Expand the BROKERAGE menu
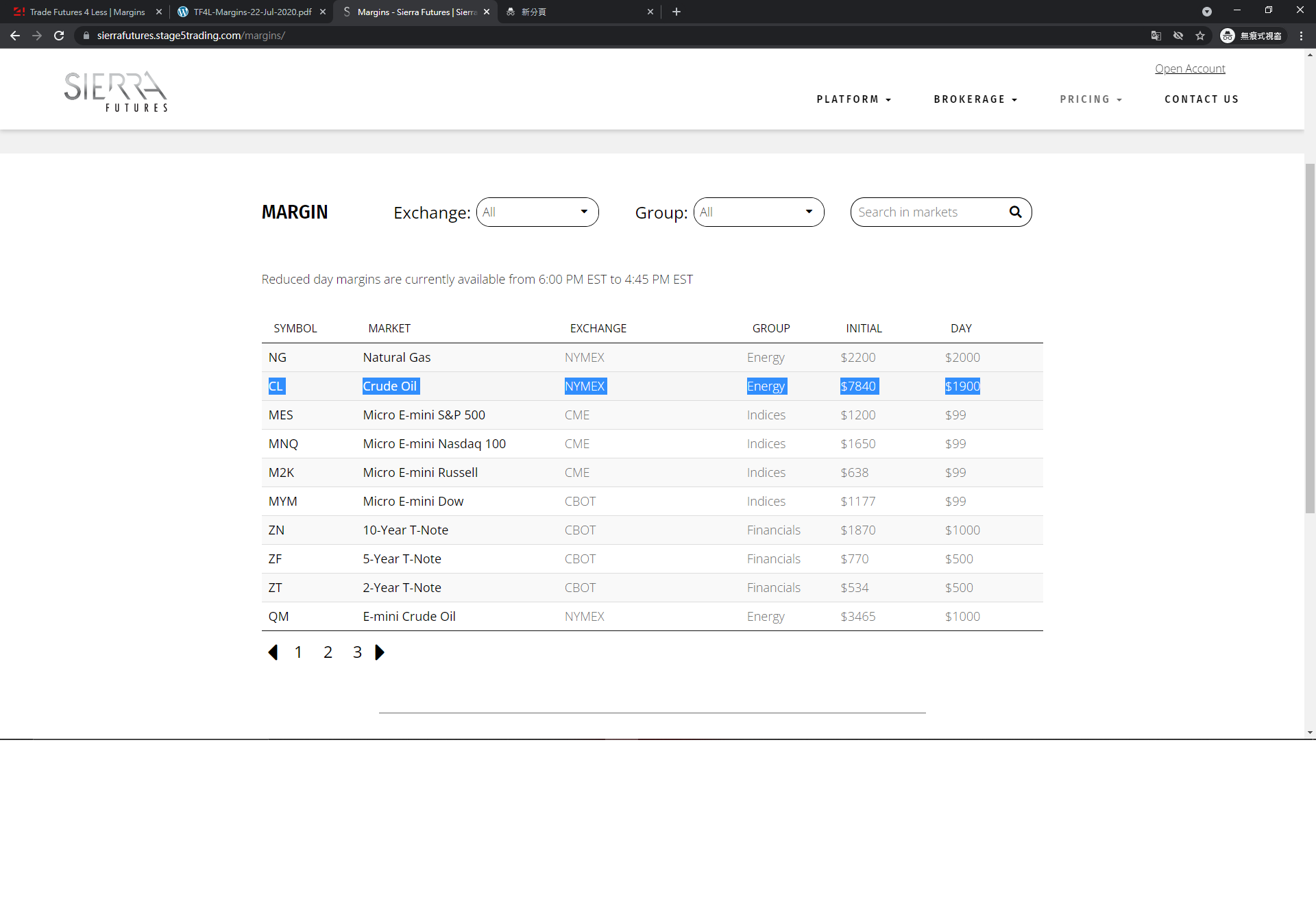The image size is (1316, 910). 975,99
